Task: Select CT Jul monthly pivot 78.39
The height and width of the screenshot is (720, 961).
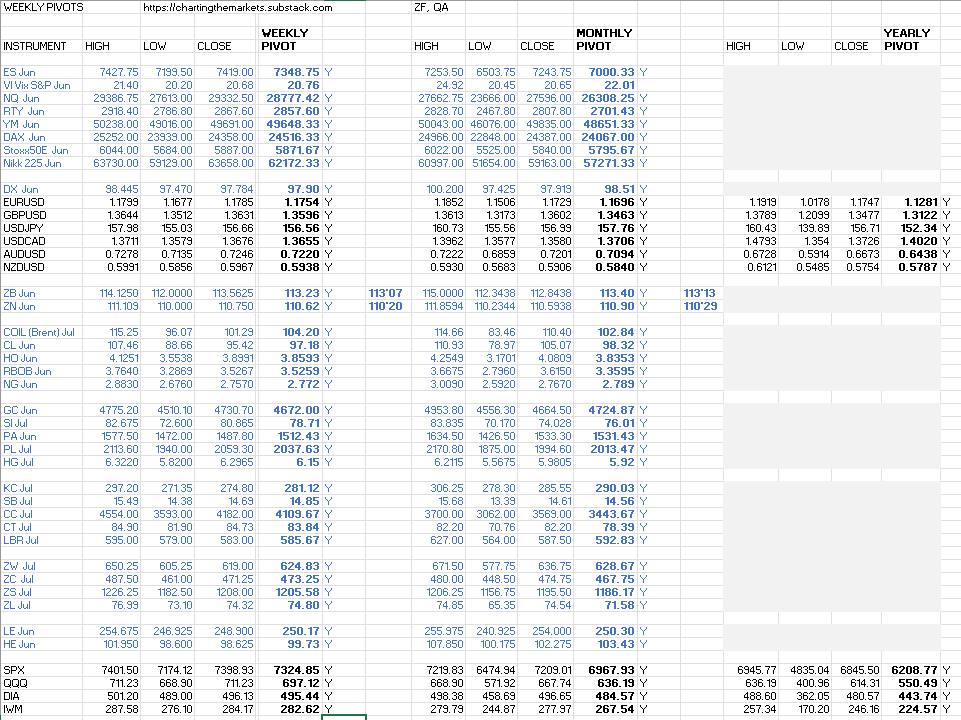Action: [x=618, y=527]
